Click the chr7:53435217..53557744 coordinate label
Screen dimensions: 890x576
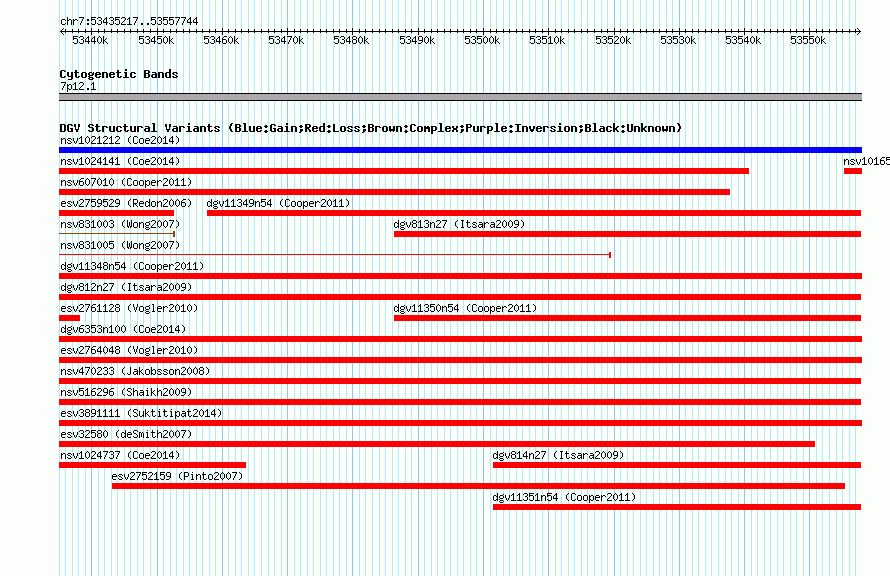(x=129, y=21)
